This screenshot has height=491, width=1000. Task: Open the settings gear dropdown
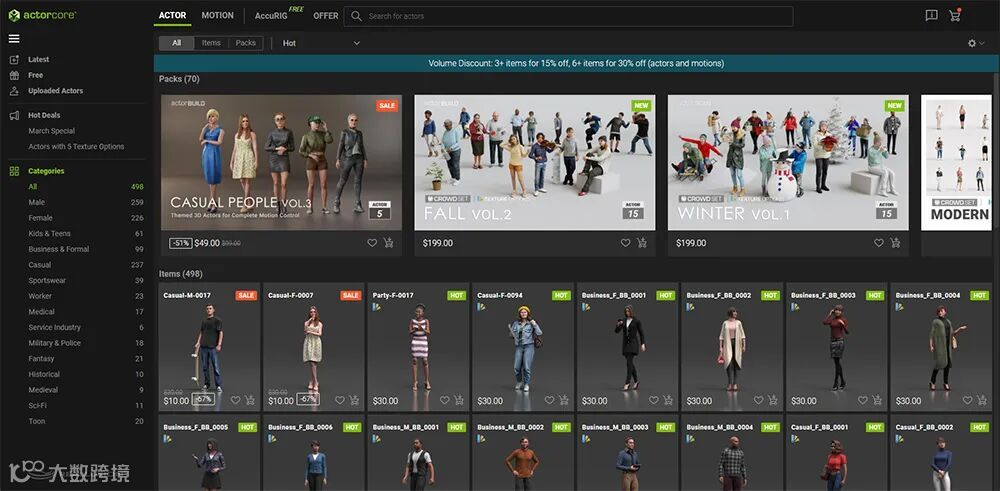tap(976, 43)
